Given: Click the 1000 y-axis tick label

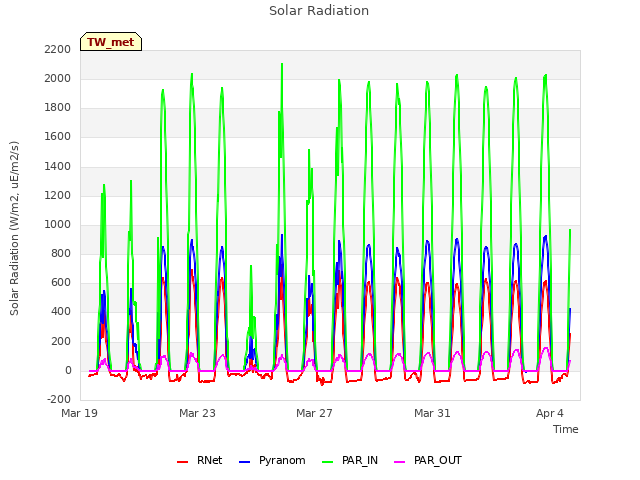Looking at the screenshot, I should 58,224.
